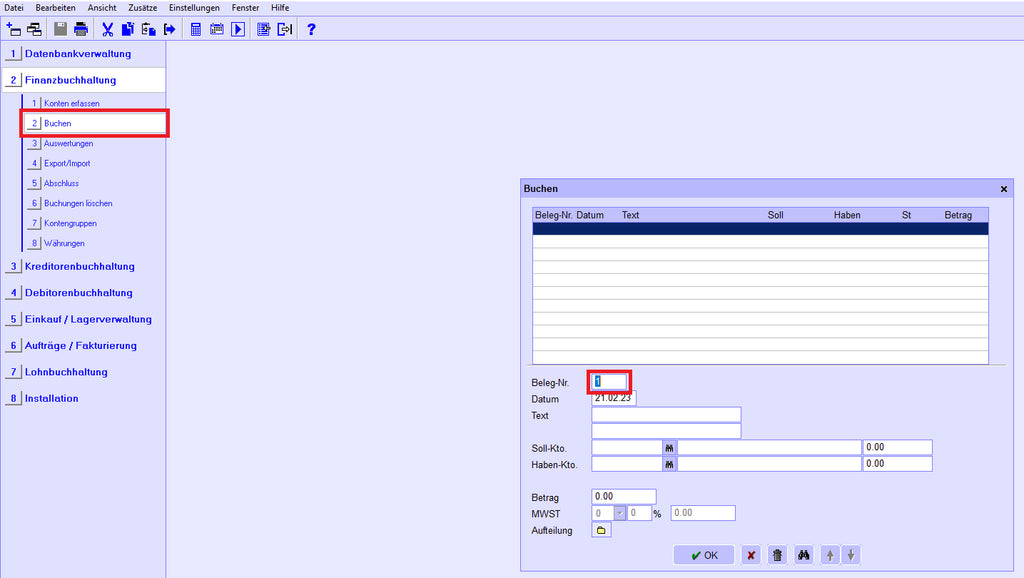Click the Datum input field

[x=614, y=398]
